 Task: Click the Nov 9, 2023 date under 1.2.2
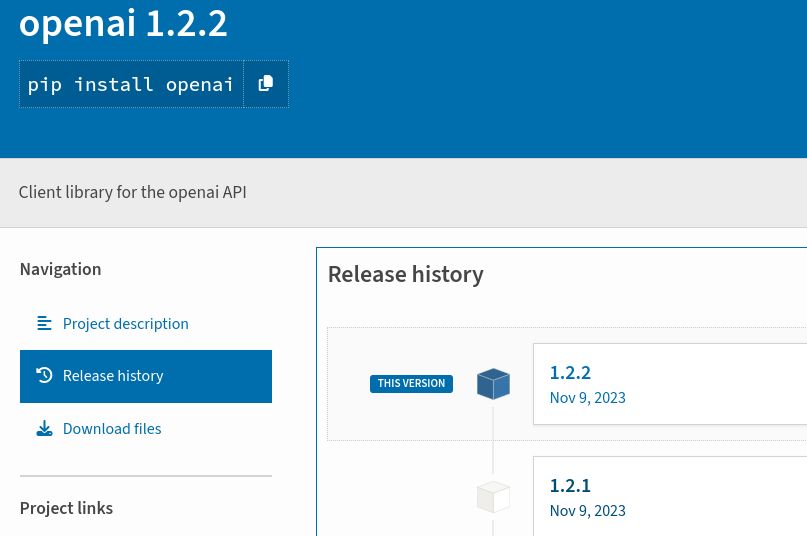[588, 398]
